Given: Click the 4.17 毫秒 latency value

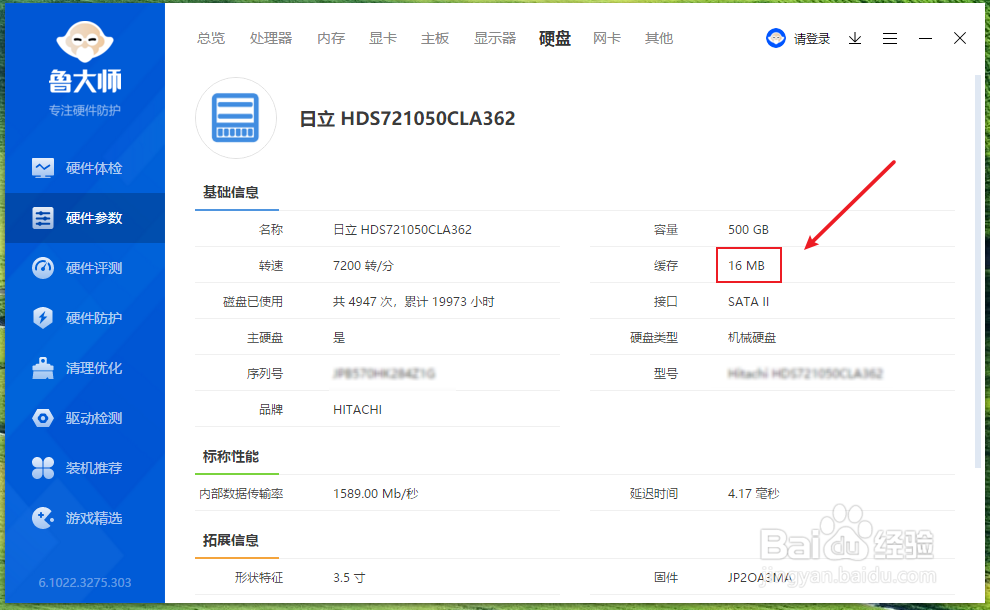Looking at the screenshot, I should 754,494.
